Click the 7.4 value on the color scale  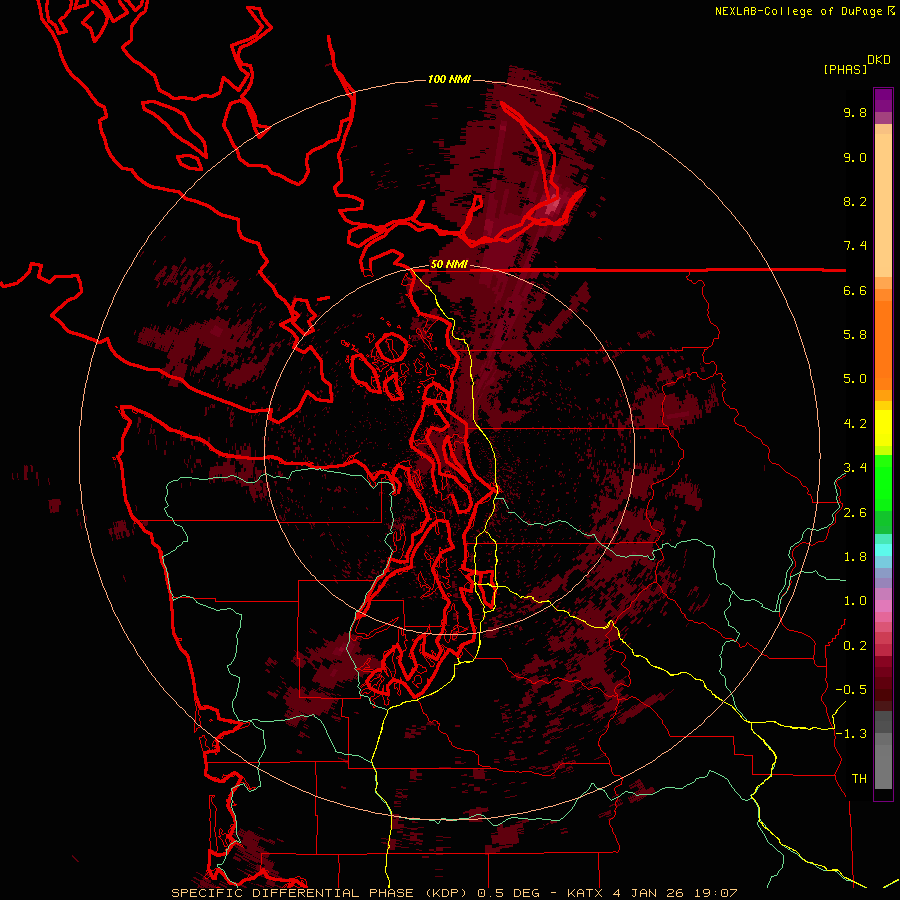pyautogui.click(x=855, y=246)
